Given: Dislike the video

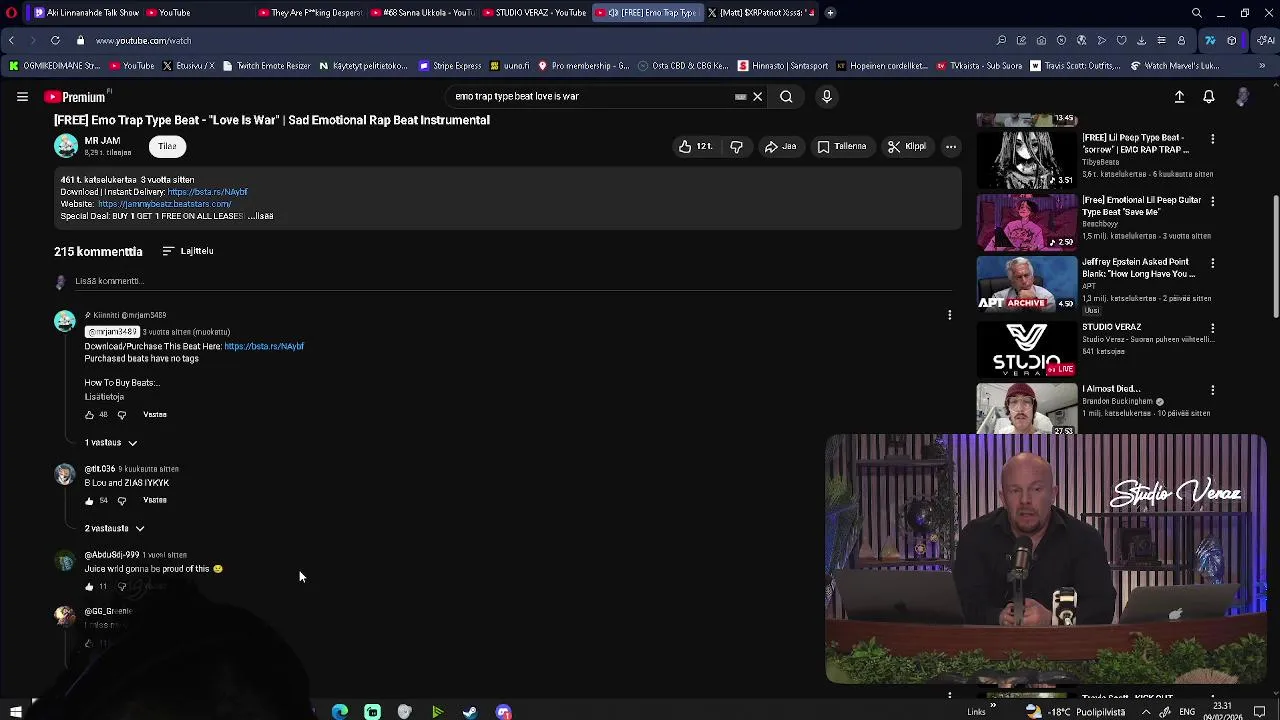Looking at the screenshot, I should [x=736, y=146].
